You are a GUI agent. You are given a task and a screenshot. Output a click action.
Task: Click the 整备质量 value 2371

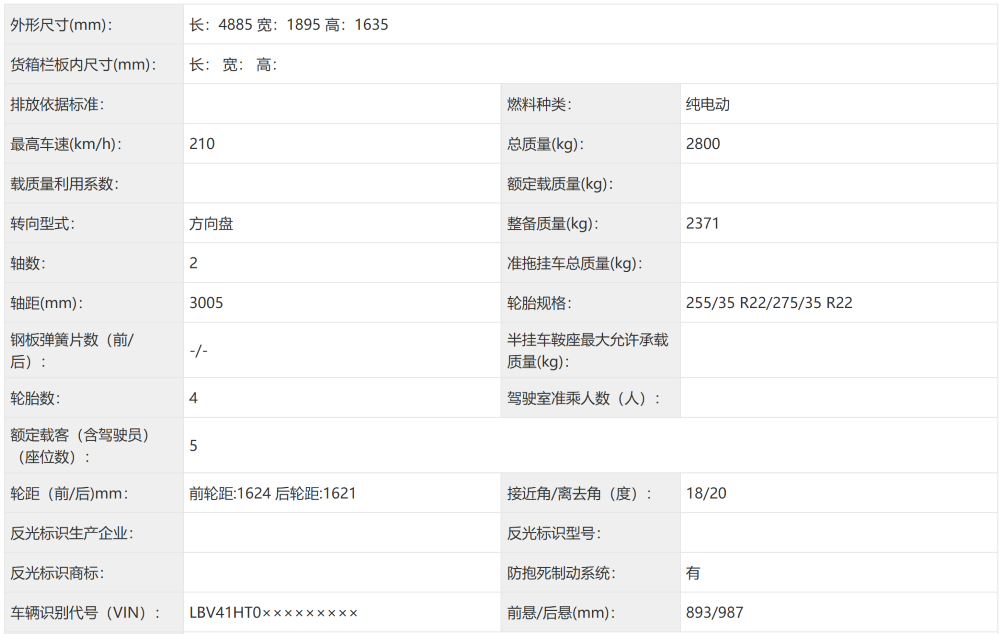(x=703, y=223)
